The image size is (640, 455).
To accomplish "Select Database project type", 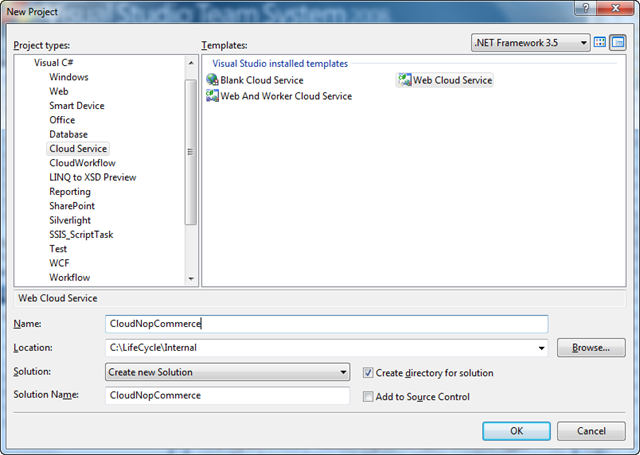I will [x=68, y=134].
